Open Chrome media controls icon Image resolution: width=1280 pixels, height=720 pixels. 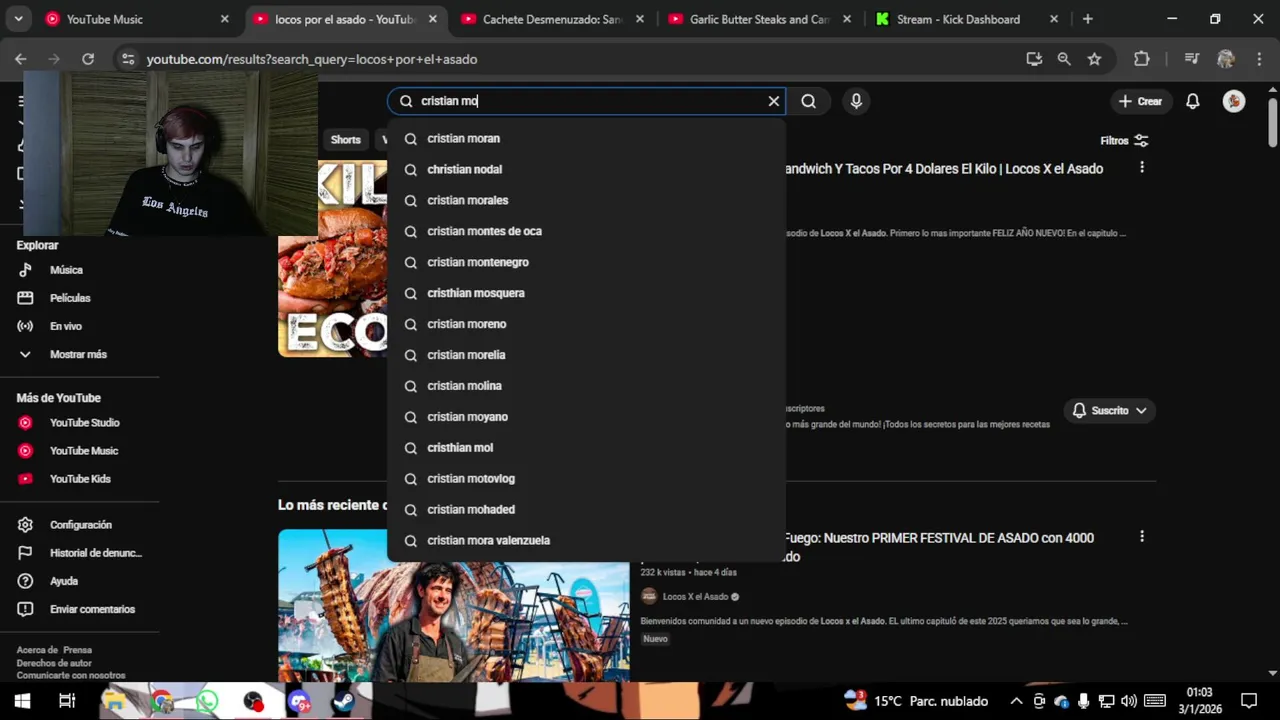click(1191, 59)
